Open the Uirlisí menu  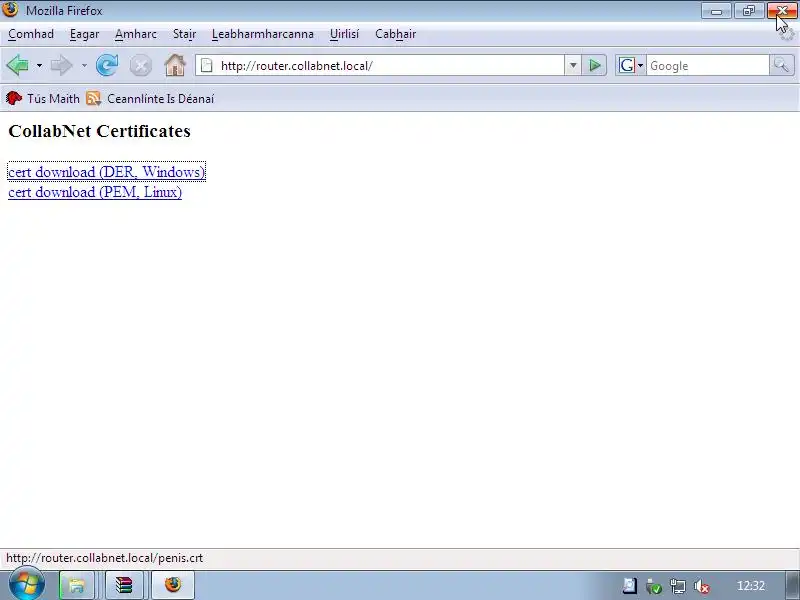pos(344,34)
